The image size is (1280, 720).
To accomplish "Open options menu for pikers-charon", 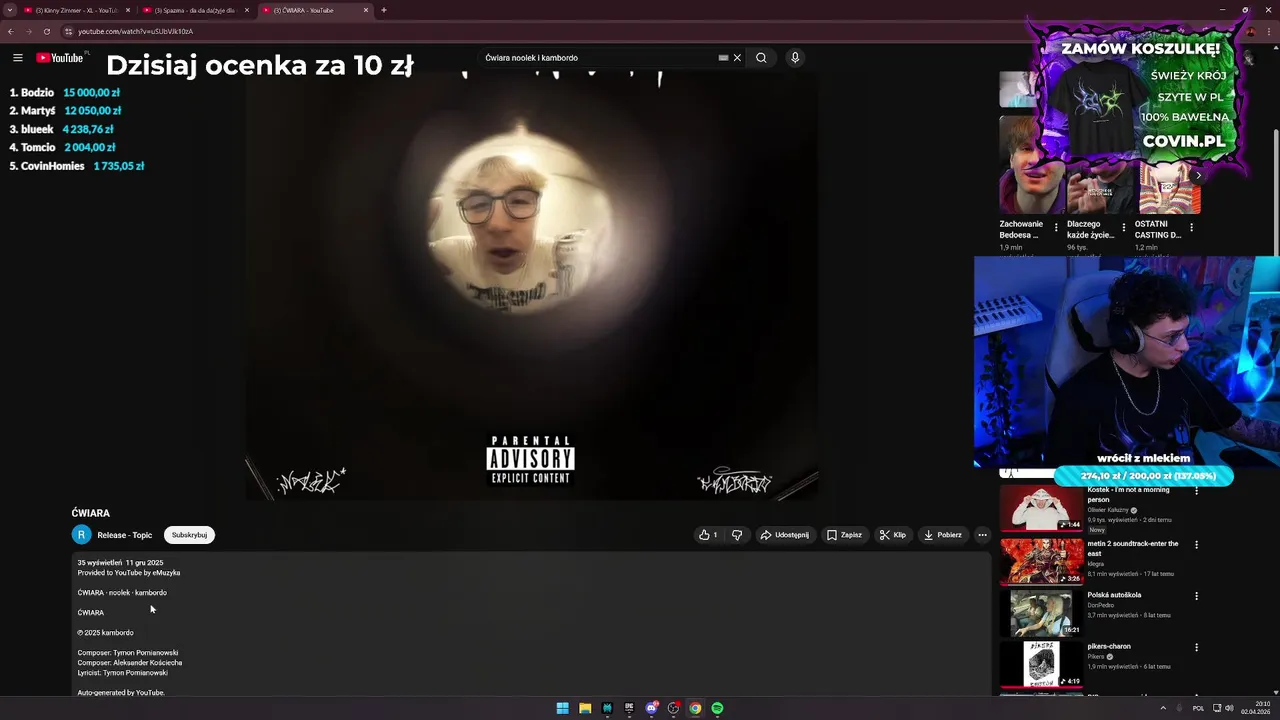I will 1196,647.
